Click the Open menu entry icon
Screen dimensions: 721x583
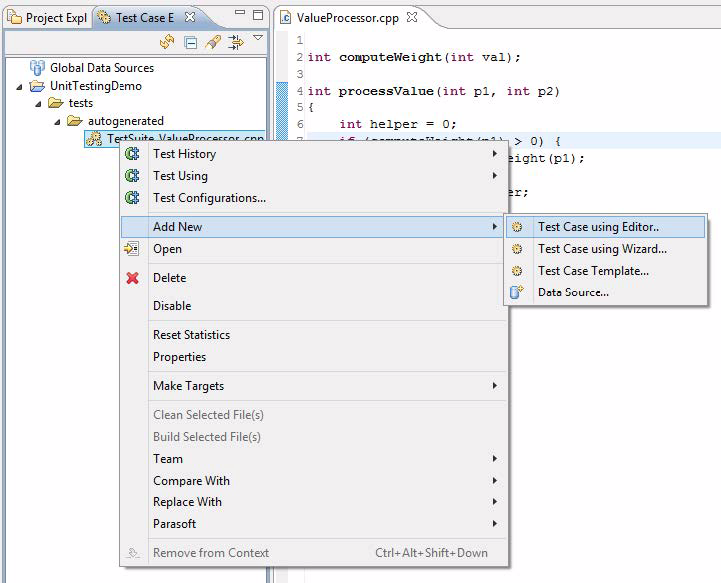(x=132, y=249)
